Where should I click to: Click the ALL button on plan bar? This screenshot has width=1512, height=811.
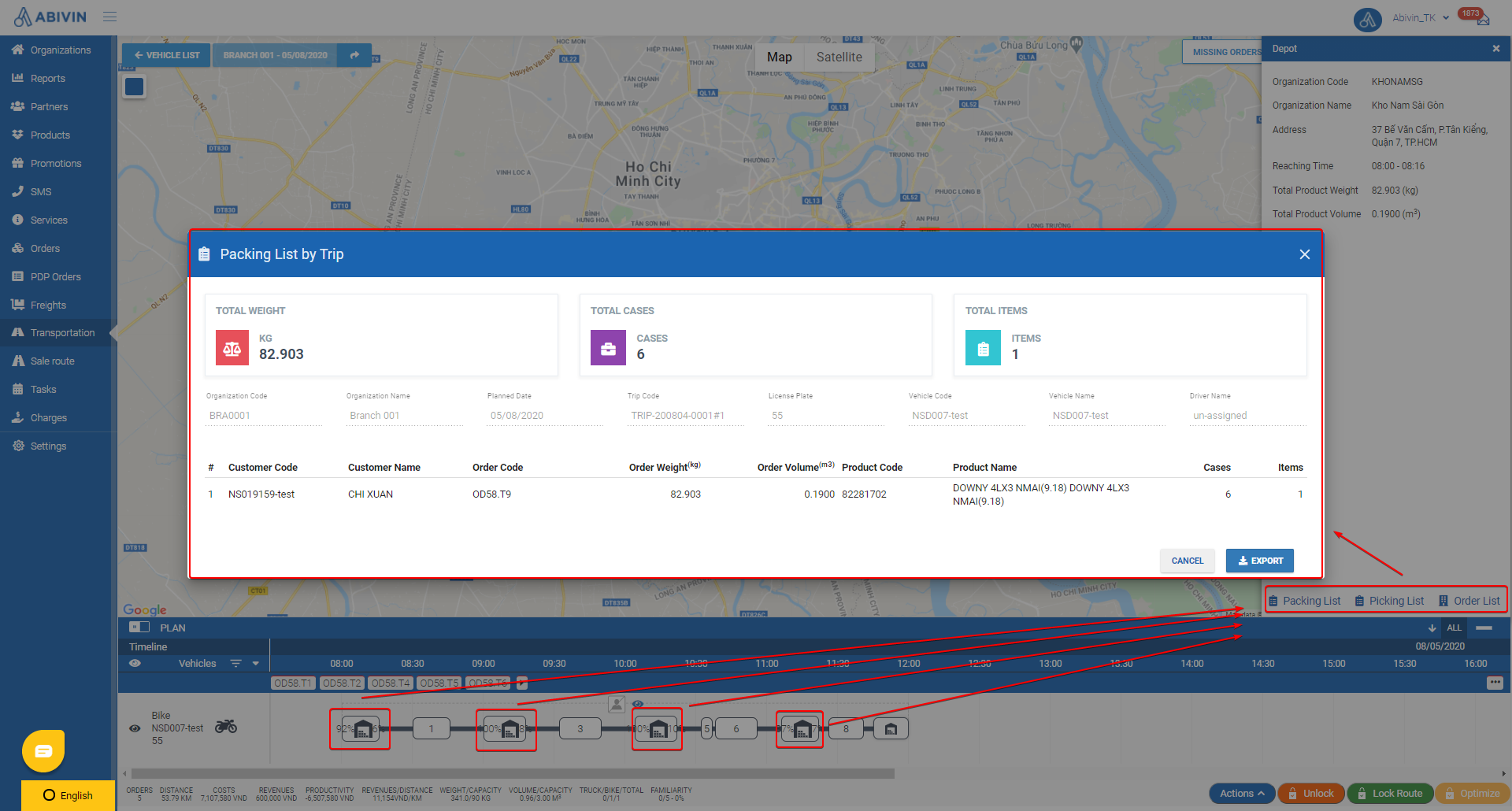tap(1454, 628)
